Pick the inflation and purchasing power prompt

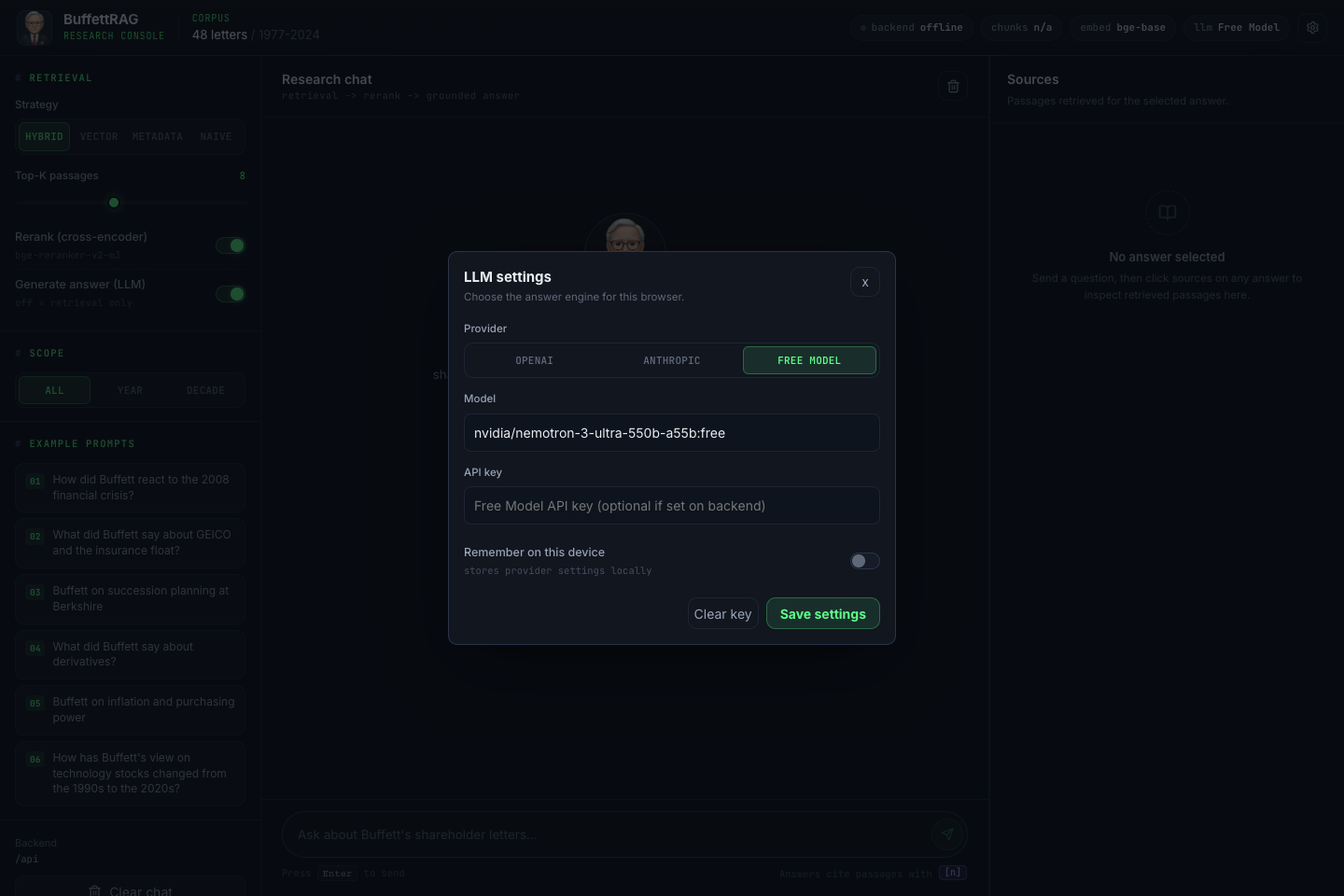point(130,709)
